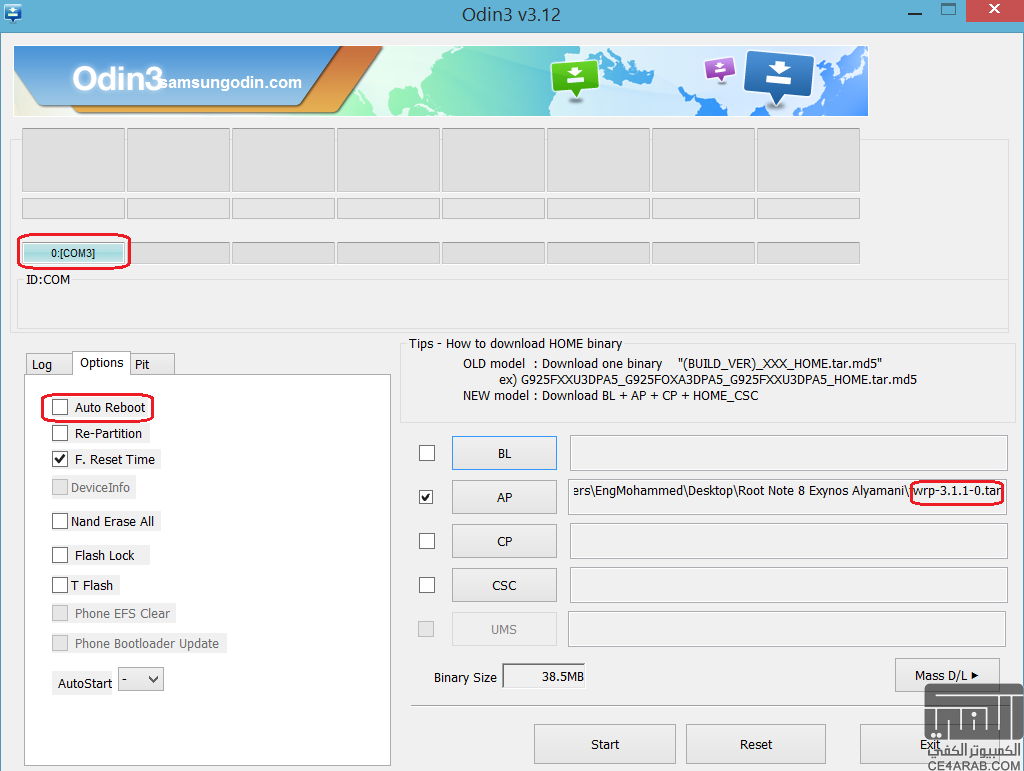Open the Mass D/L menu button

947,675
